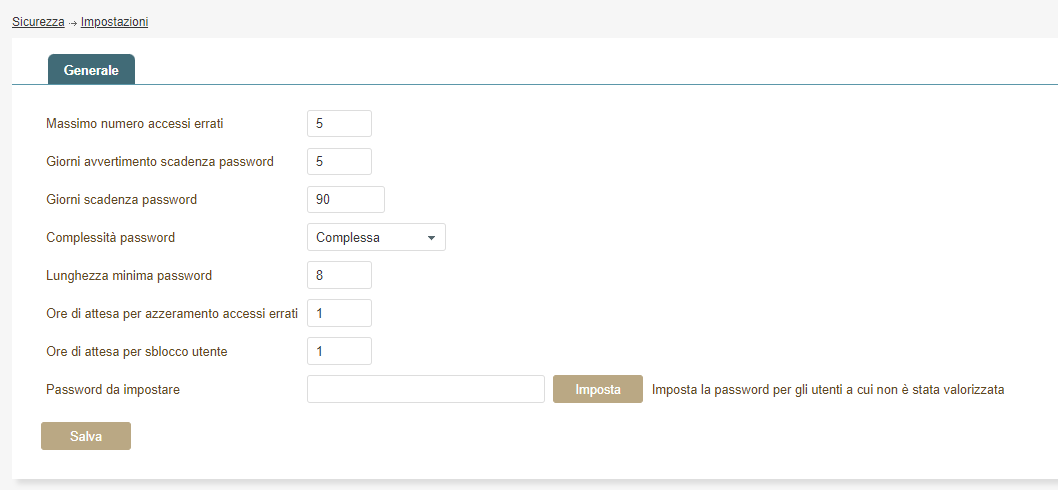Click the 'Lunghezza minima password' label text
The width and height of the screenshot is (1058, 490).
point(129,275)
